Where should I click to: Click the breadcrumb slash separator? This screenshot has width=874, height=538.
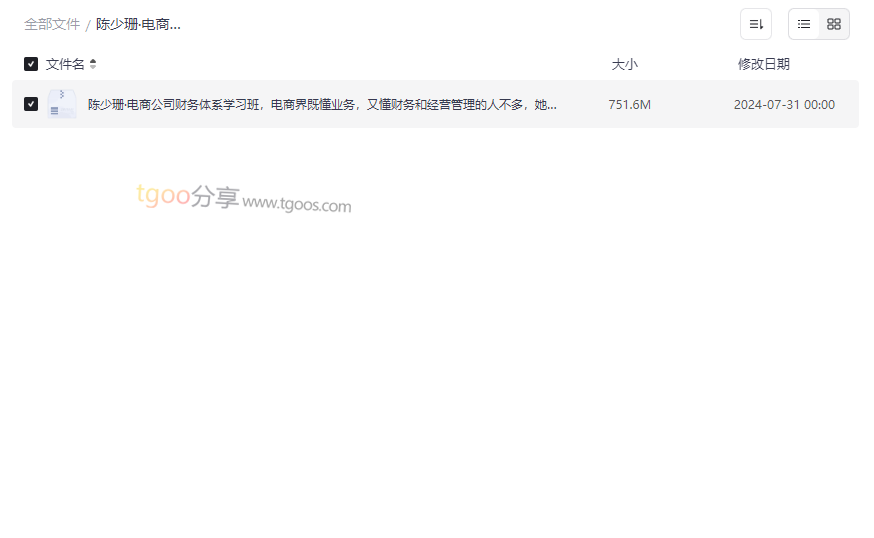click(88, 25)
